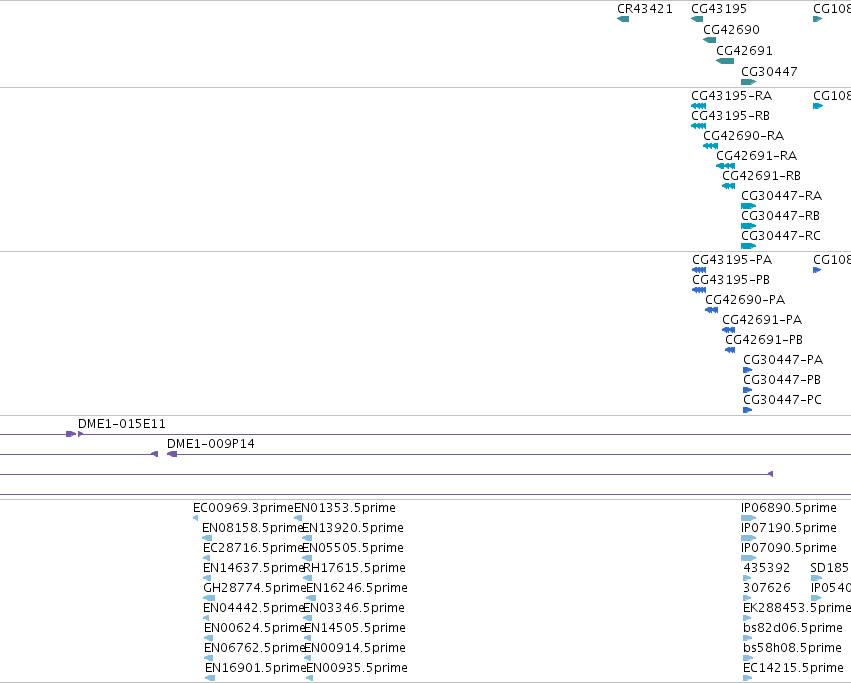Screen dimensions: 851x683
Task: Click the CR43421 label
Action: pyautogui.click(x=645, y=9)
